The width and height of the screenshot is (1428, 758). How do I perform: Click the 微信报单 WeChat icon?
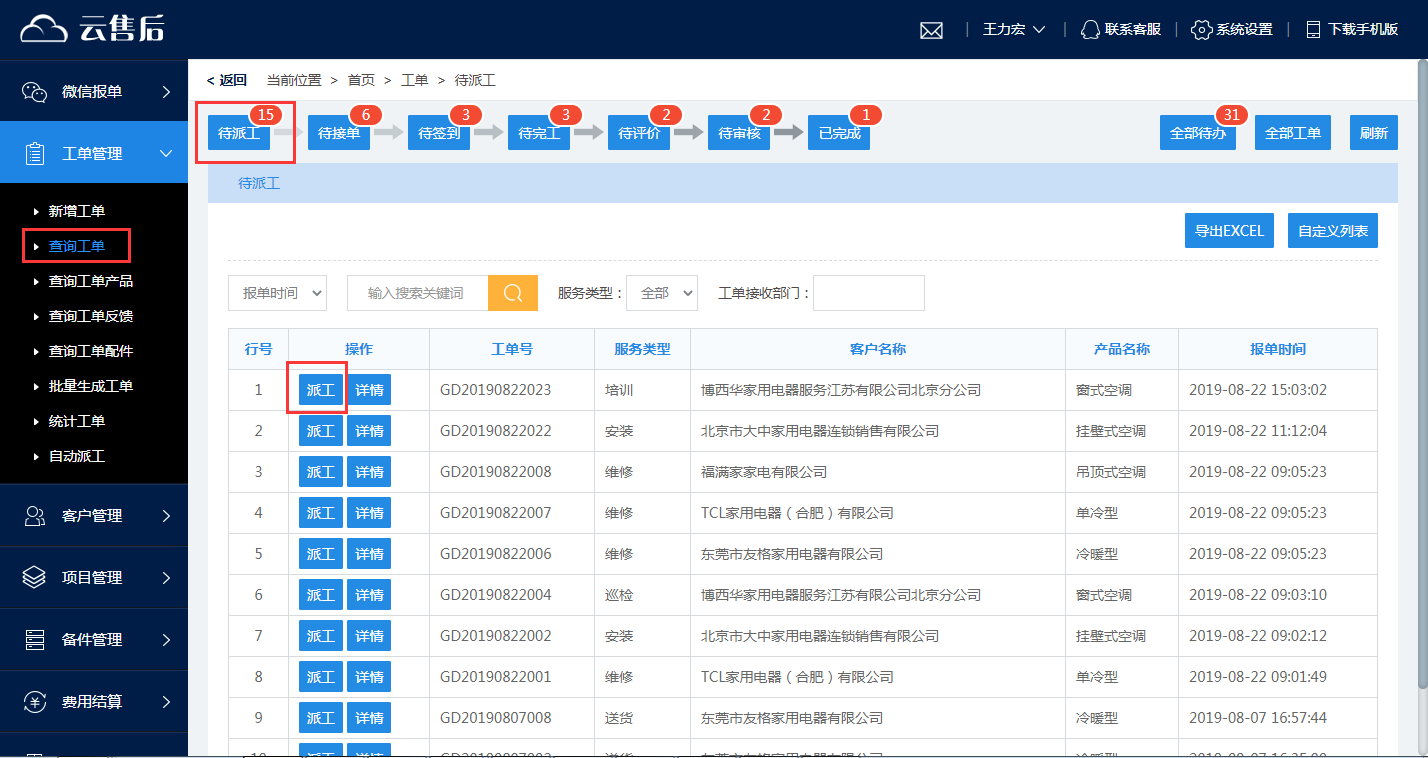pos(35,91)
